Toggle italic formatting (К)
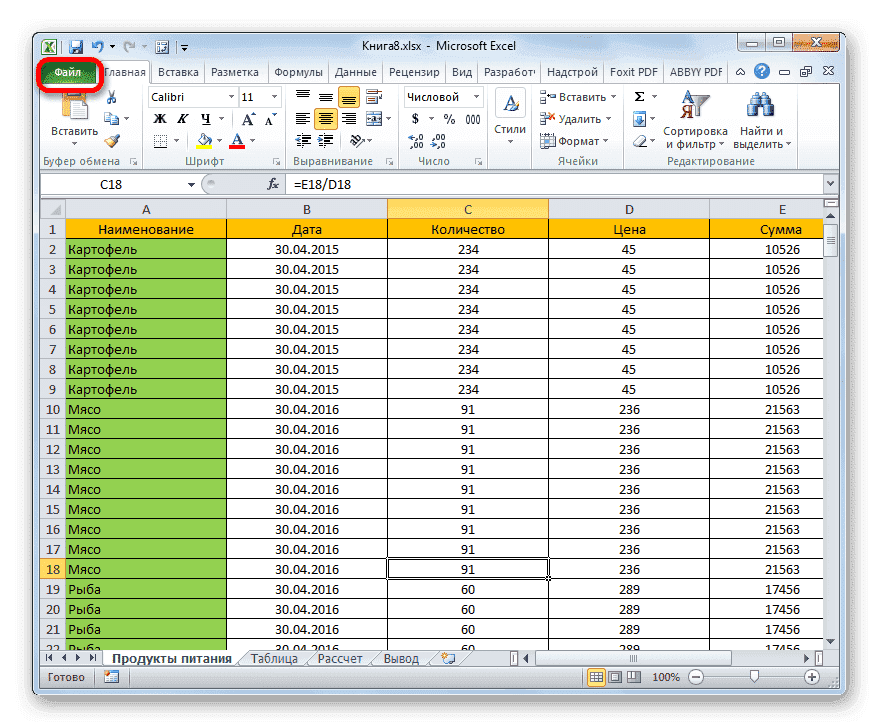The height and width of the screenshot is (728, 879). (x=183, y=117)
